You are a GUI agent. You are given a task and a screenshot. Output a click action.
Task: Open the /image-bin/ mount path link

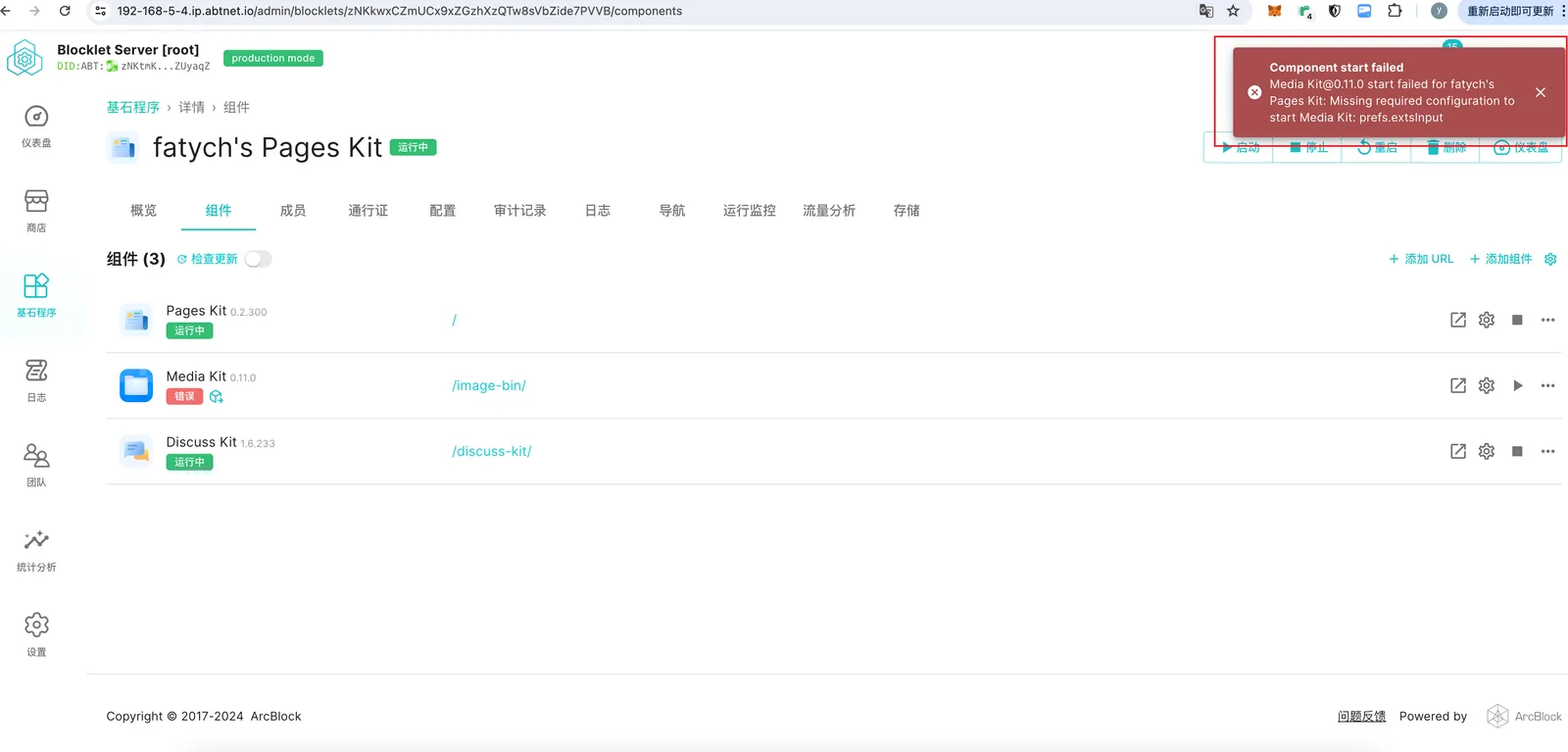click(489, 385)
